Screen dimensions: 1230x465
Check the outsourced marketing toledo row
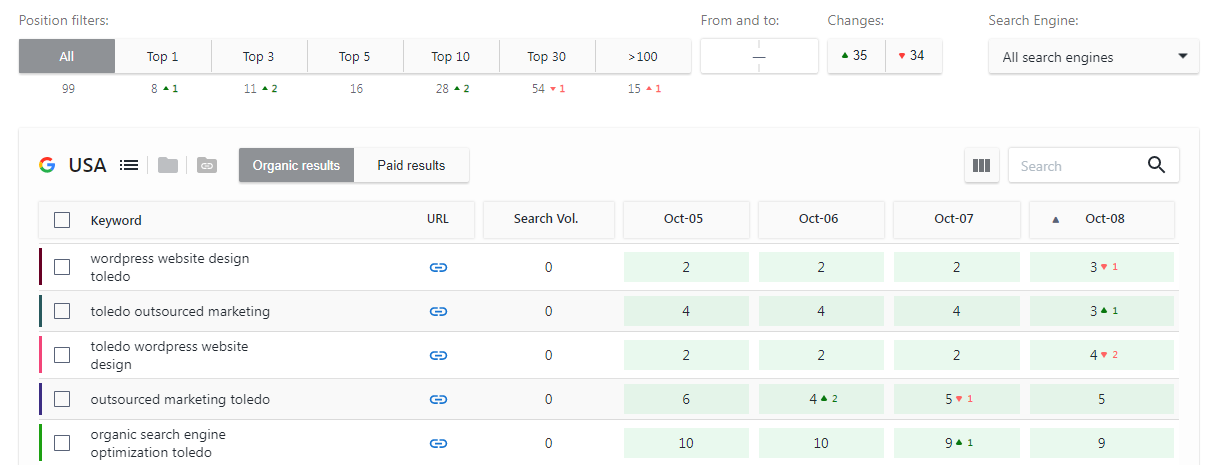coord(62,399)
